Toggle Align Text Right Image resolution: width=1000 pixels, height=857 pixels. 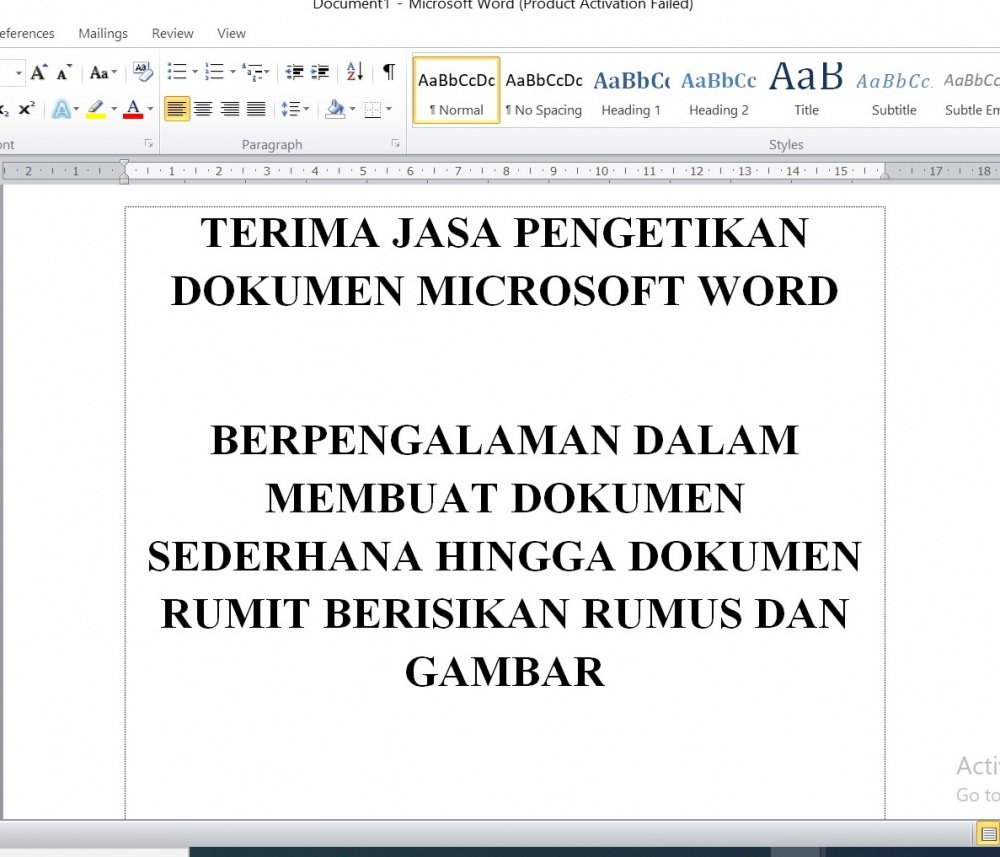230,109
